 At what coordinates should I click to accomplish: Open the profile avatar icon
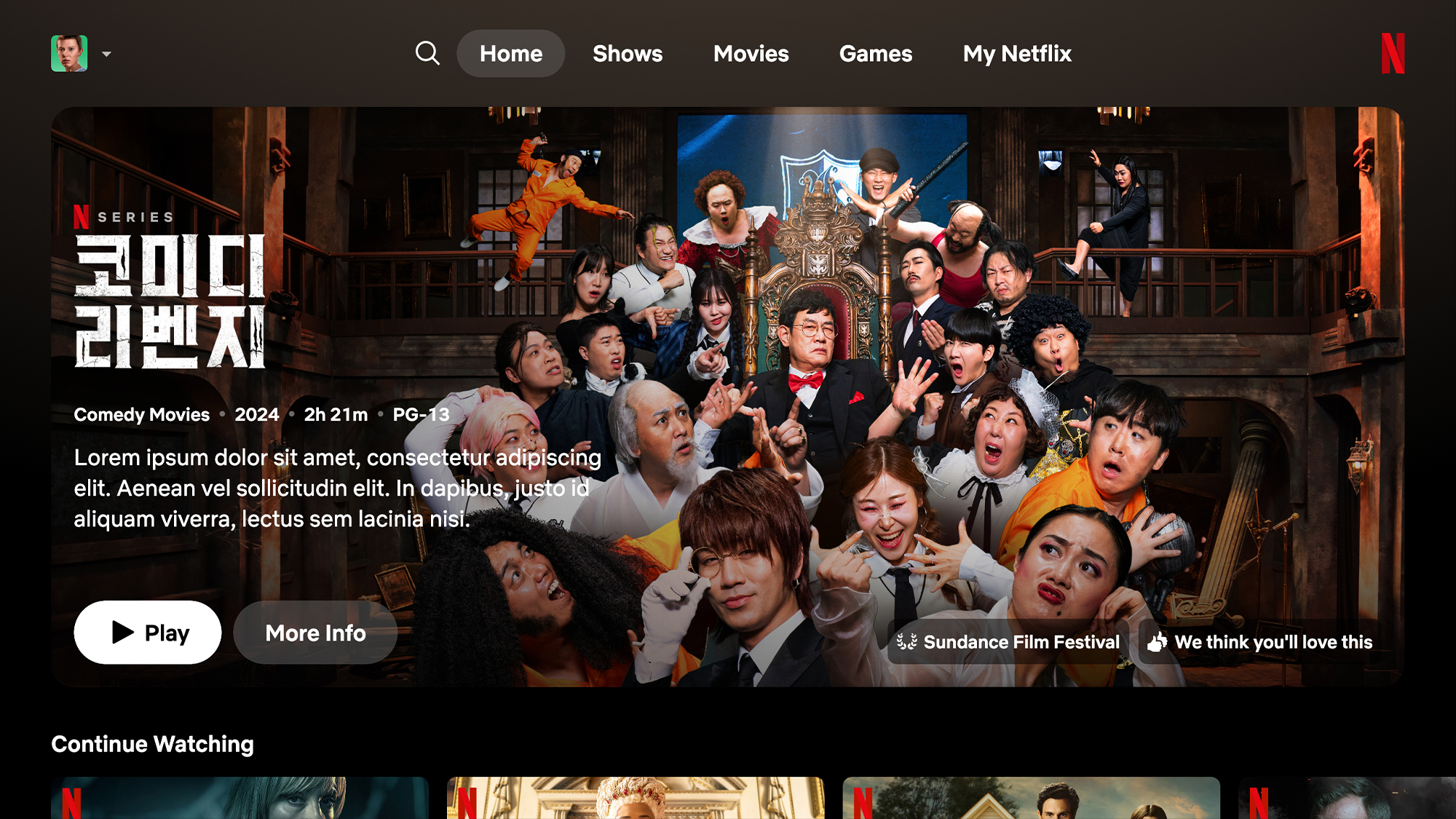coord(69,53)
